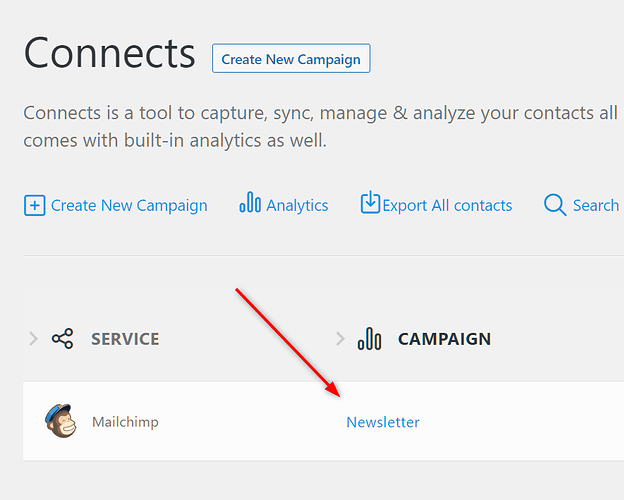Open the Search text link
The width and height of the screenshot is (624, 500).
[595, 205]
